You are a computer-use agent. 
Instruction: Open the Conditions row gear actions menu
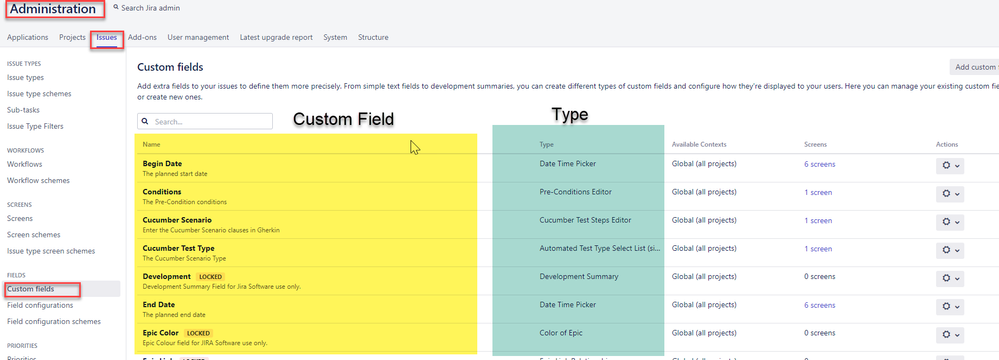pos(949,194)
